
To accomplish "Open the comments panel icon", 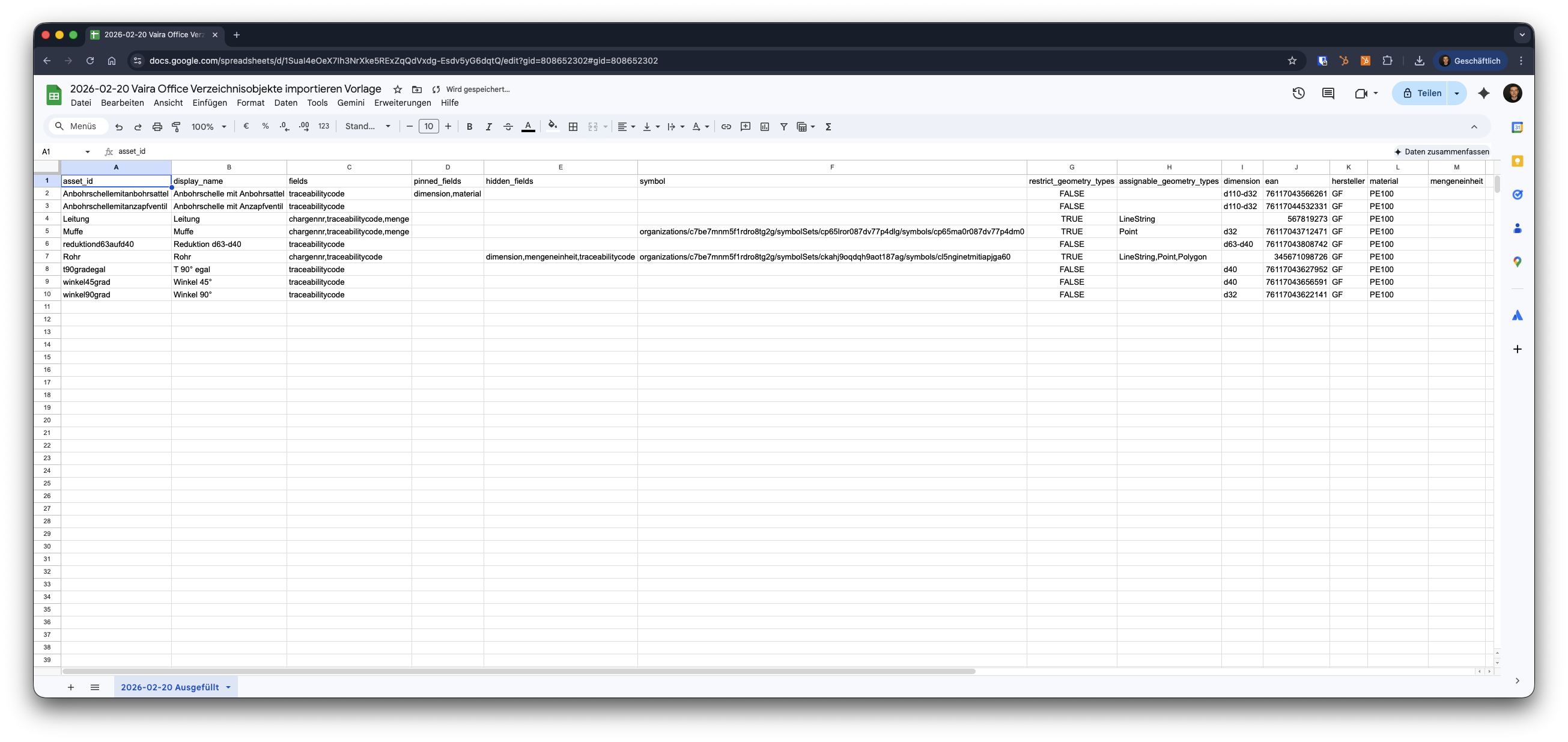I will tap(1328, 93).
